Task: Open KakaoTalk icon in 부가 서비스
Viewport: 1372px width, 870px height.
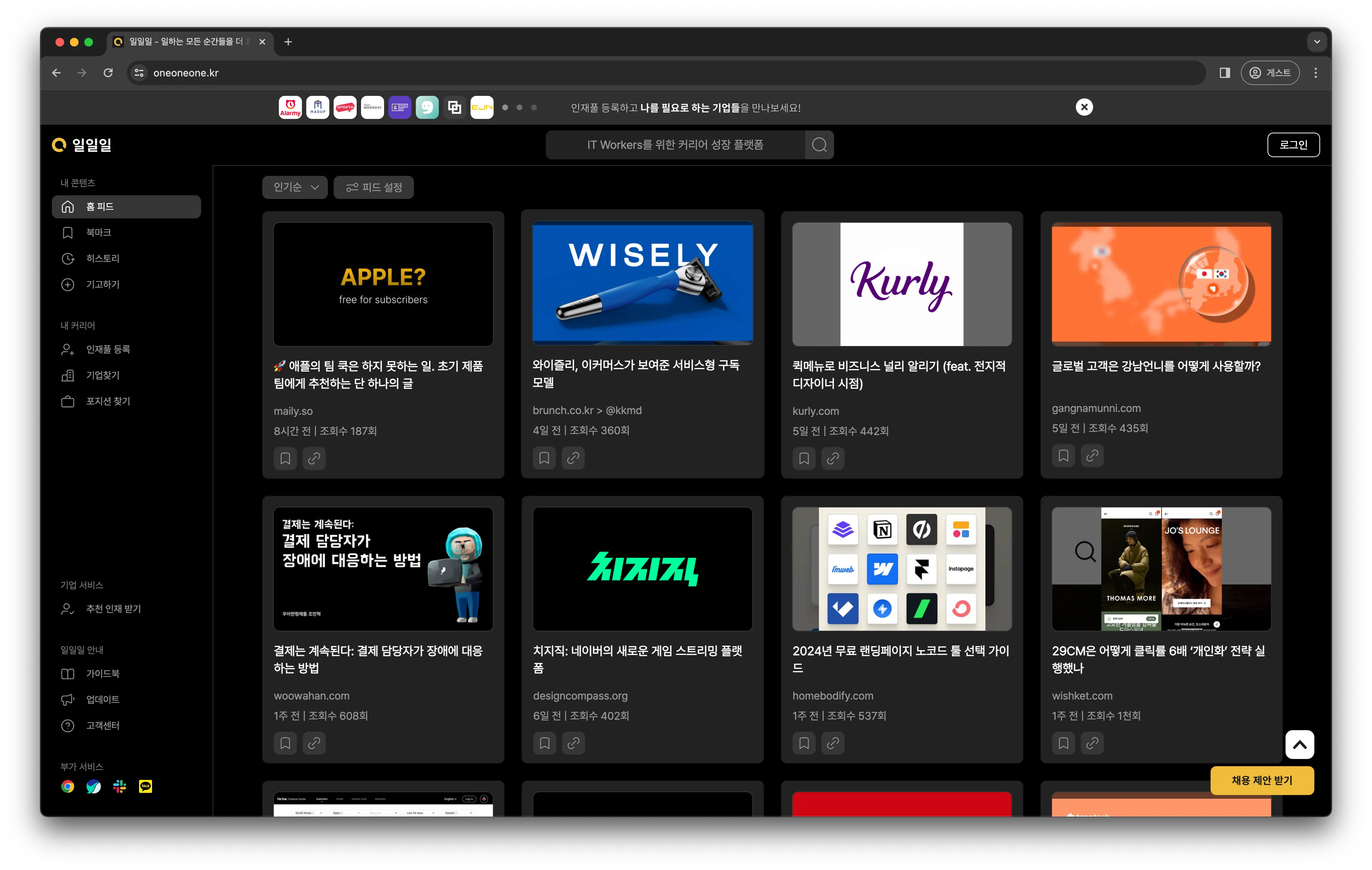Action: click(x=145, y=787)
